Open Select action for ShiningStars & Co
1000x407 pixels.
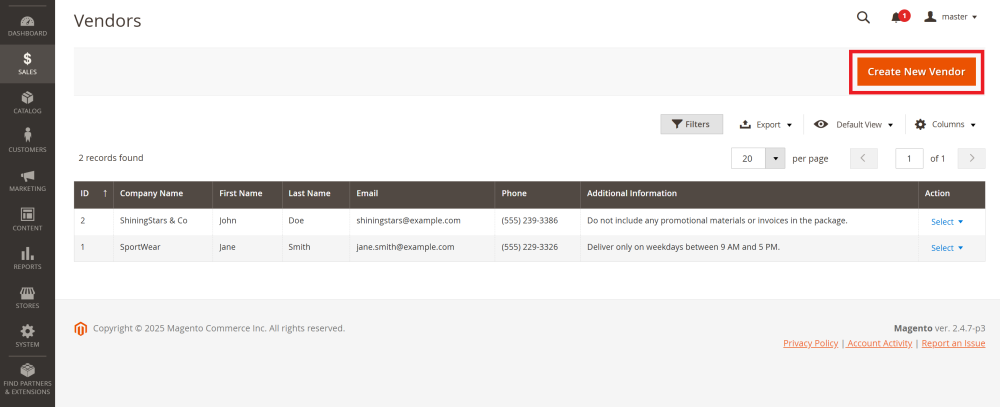pyautogui.click(x=947, y=222)
